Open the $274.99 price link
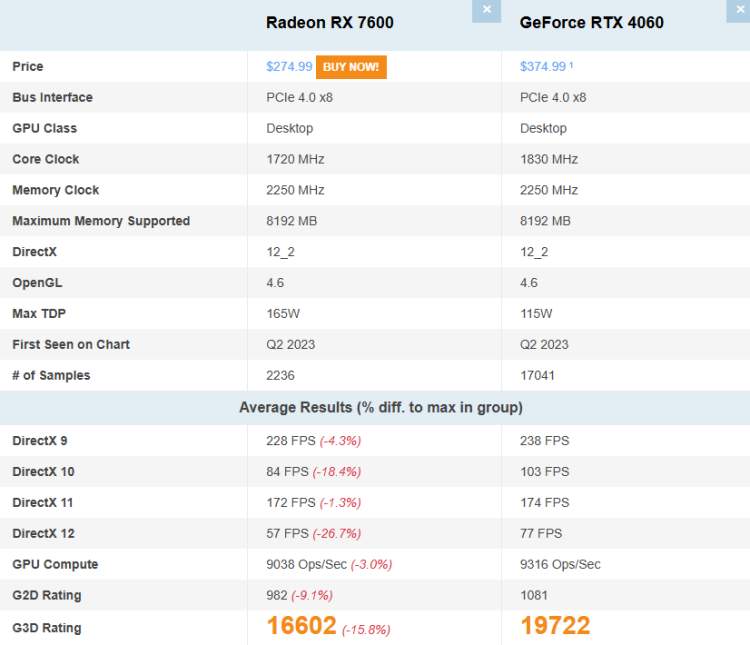The image size is (750, 645). [289, 67]
